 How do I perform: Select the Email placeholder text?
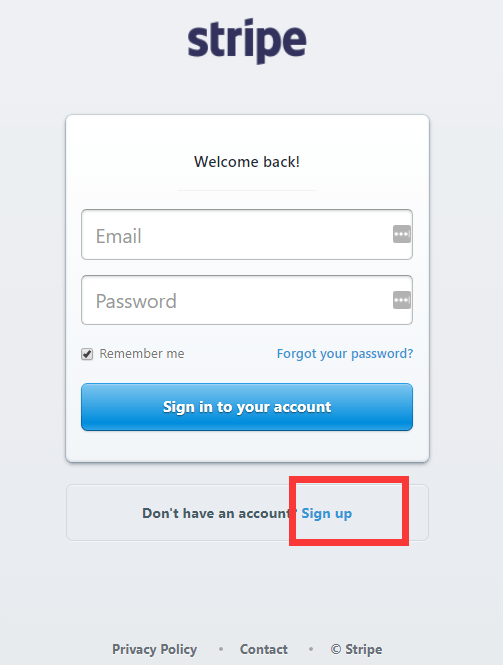(x=118, y=236)
